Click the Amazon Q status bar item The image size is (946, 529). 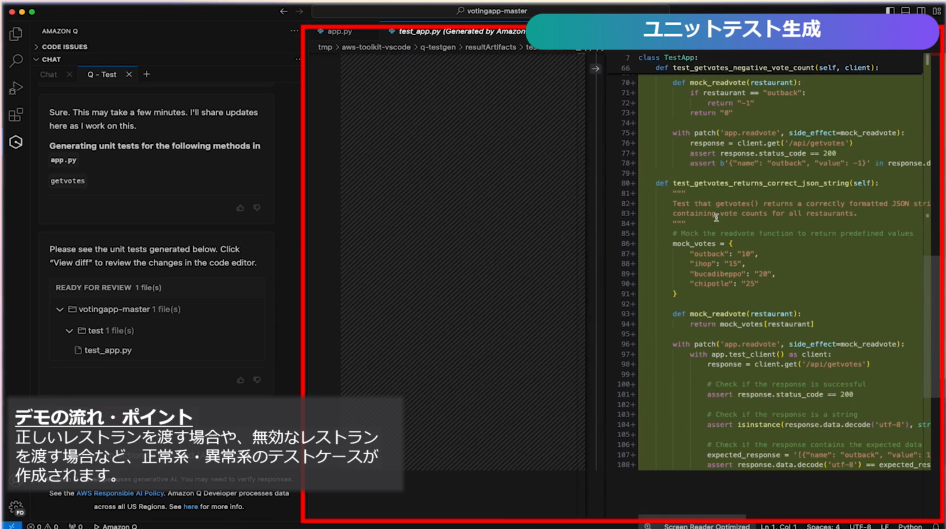point(115,526)
